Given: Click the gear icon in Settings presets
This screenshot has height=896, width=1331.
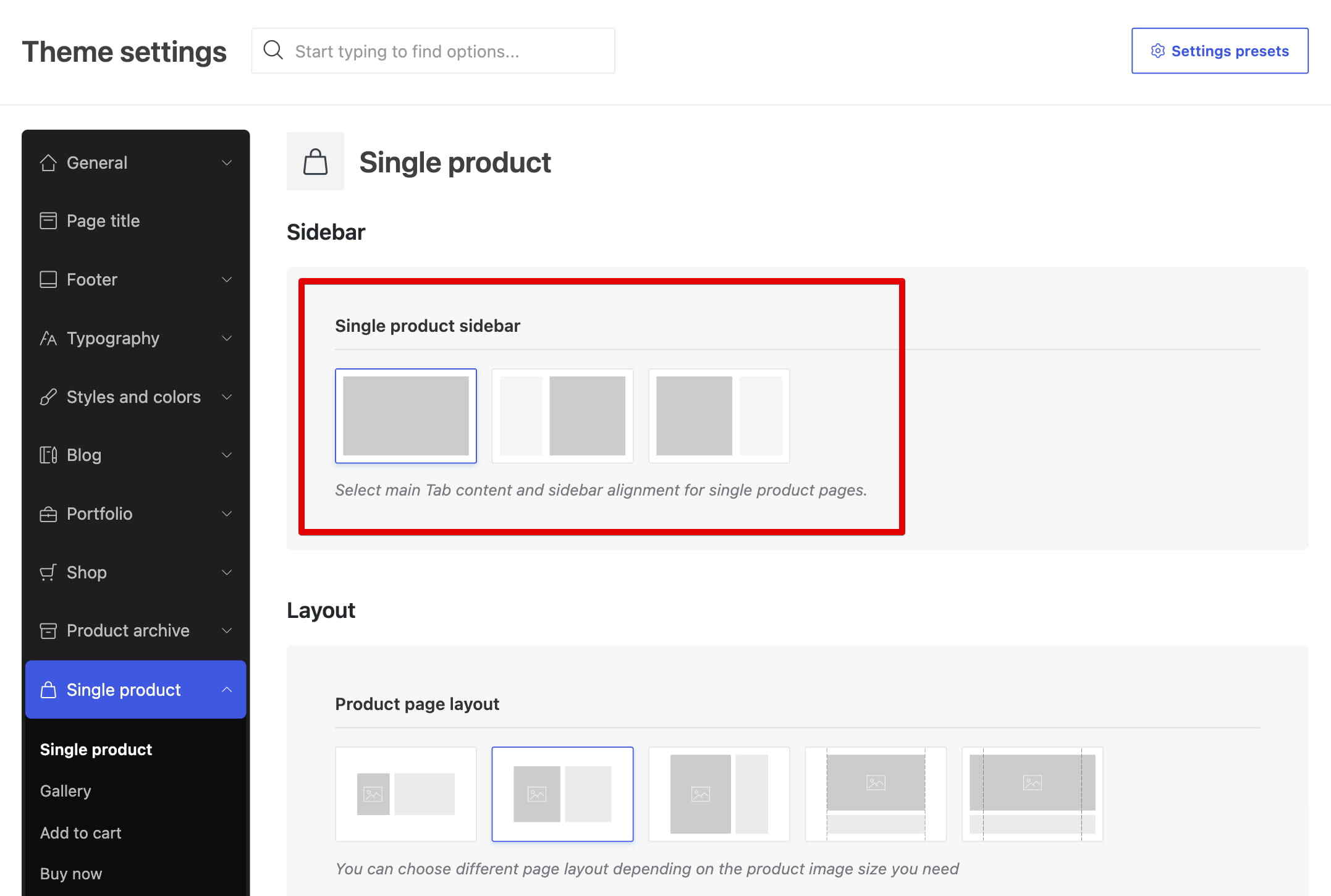Looking at the screenshot, I should (x=1157, y=51).
